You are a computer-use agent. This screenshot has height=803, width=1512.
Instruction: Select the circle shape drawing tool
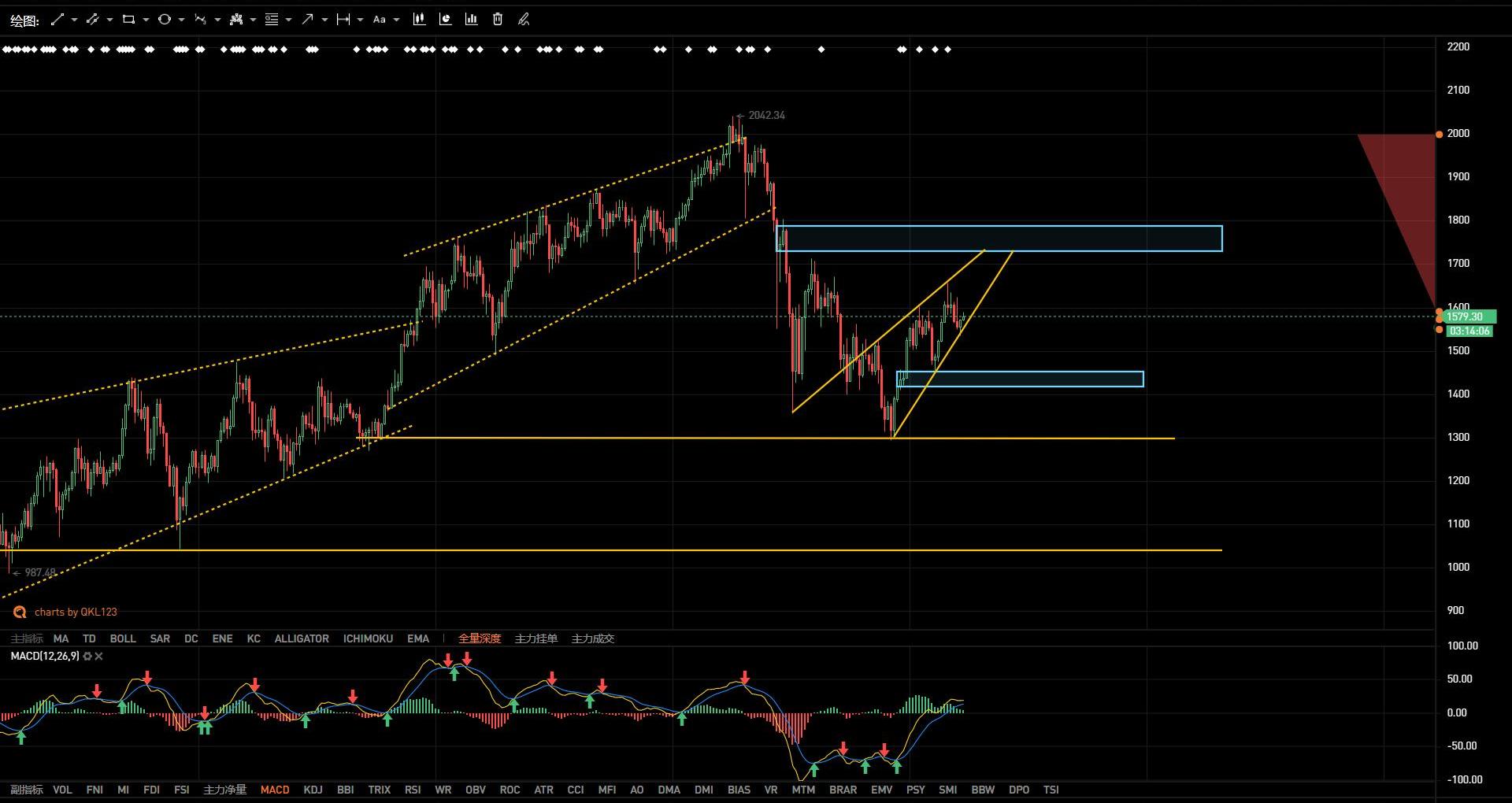(x=164, y=20)
